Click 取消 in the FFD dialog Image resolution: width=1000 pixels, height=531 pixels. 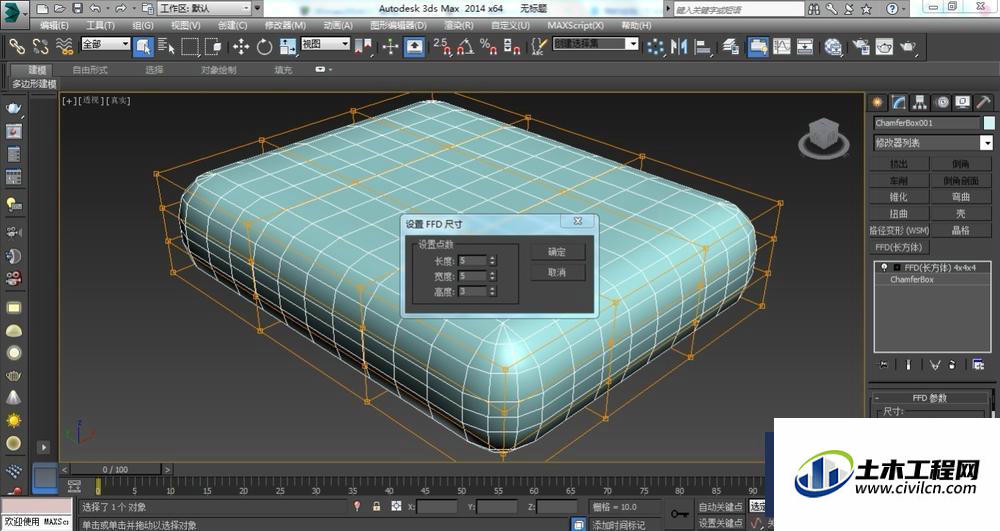557,272
